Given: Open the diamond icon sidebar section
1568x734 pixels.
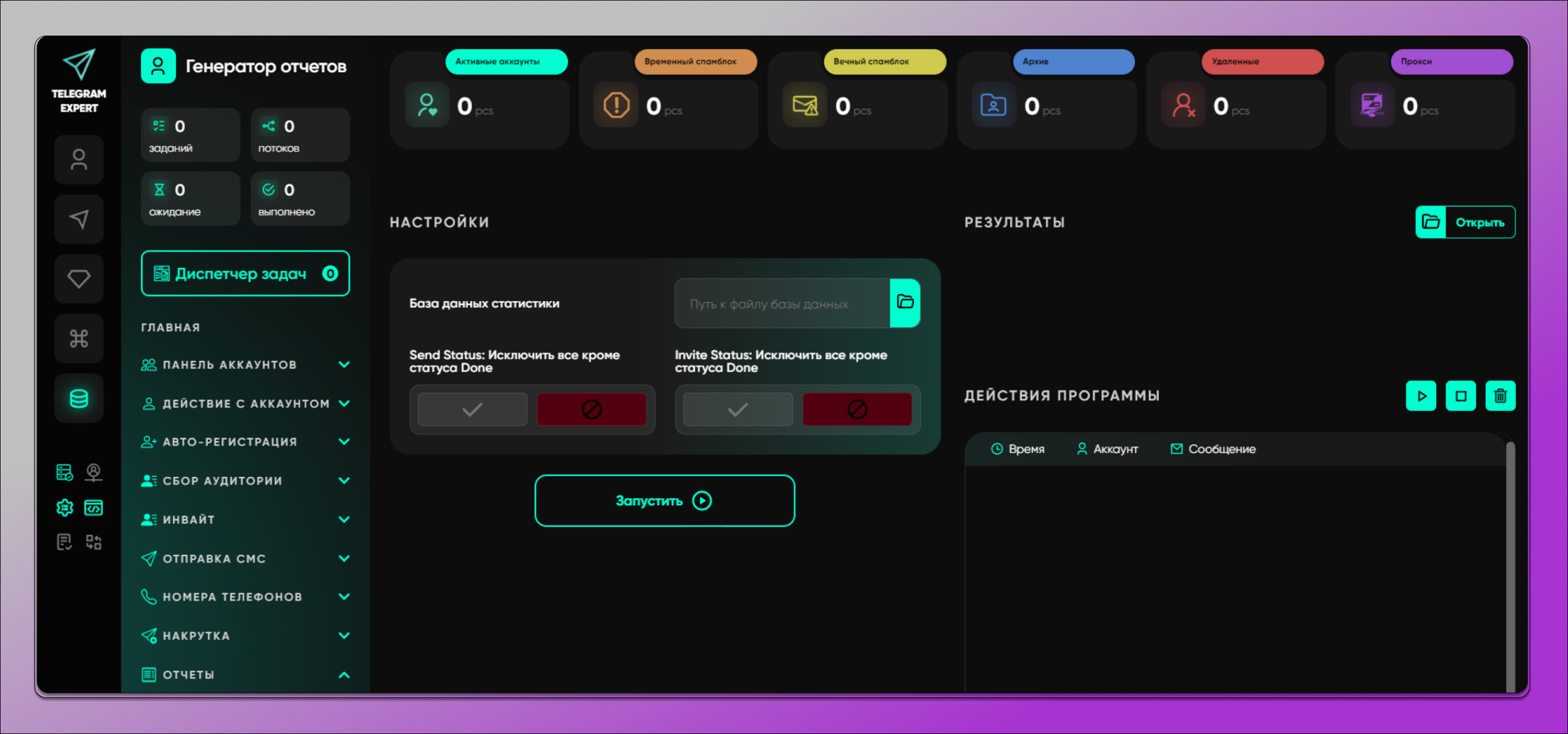Looking at the screenshot, I should click(79, 279).
